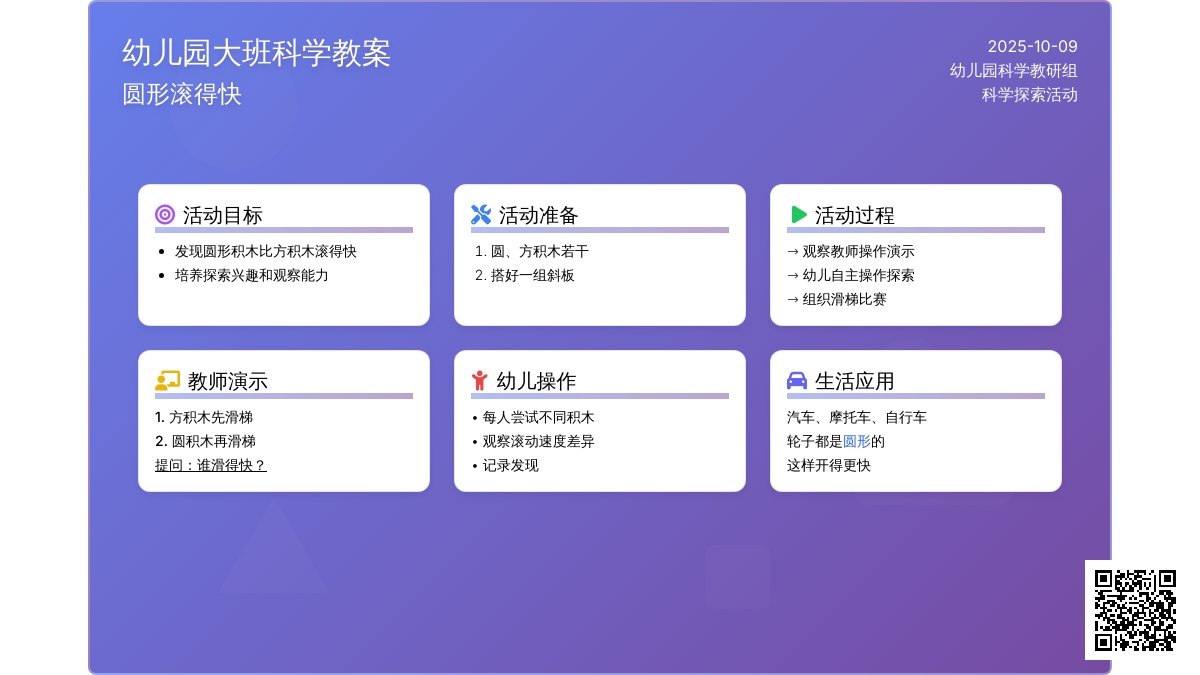1200x675 pixels.
Task: Click the underlined question 提问：谁滑得快？
Action: click(x=211, y=465)
